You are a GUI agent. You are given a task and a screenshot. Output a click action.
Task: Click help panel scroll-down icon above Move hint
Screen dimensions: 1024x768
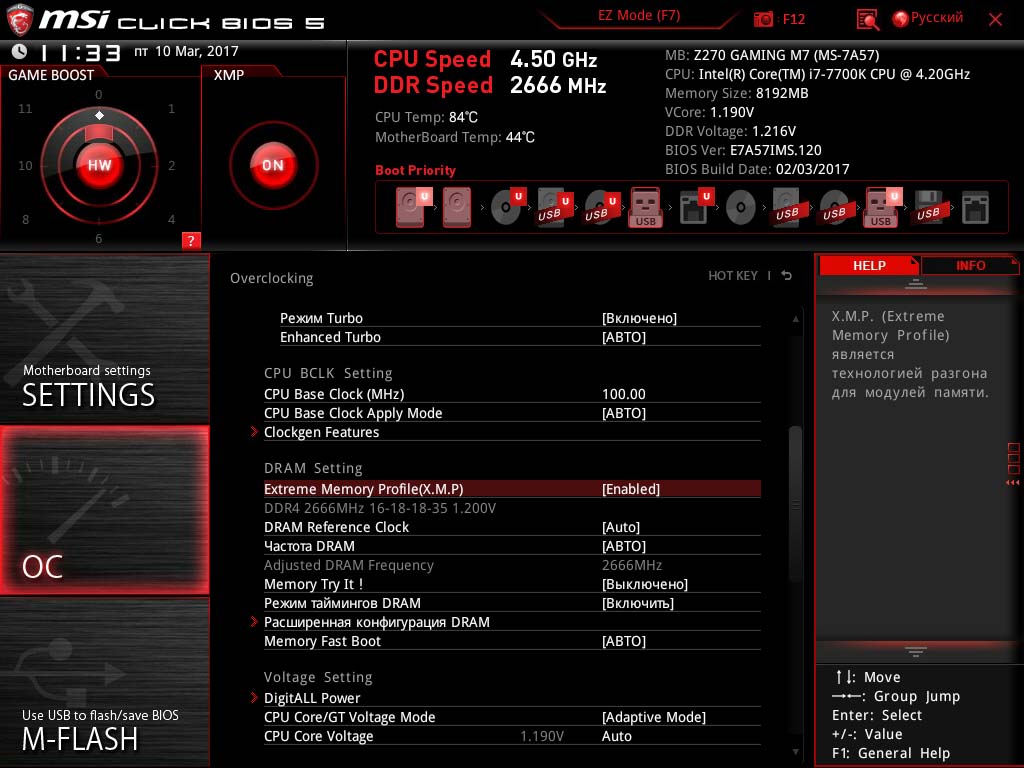click(x=916, y=652)
